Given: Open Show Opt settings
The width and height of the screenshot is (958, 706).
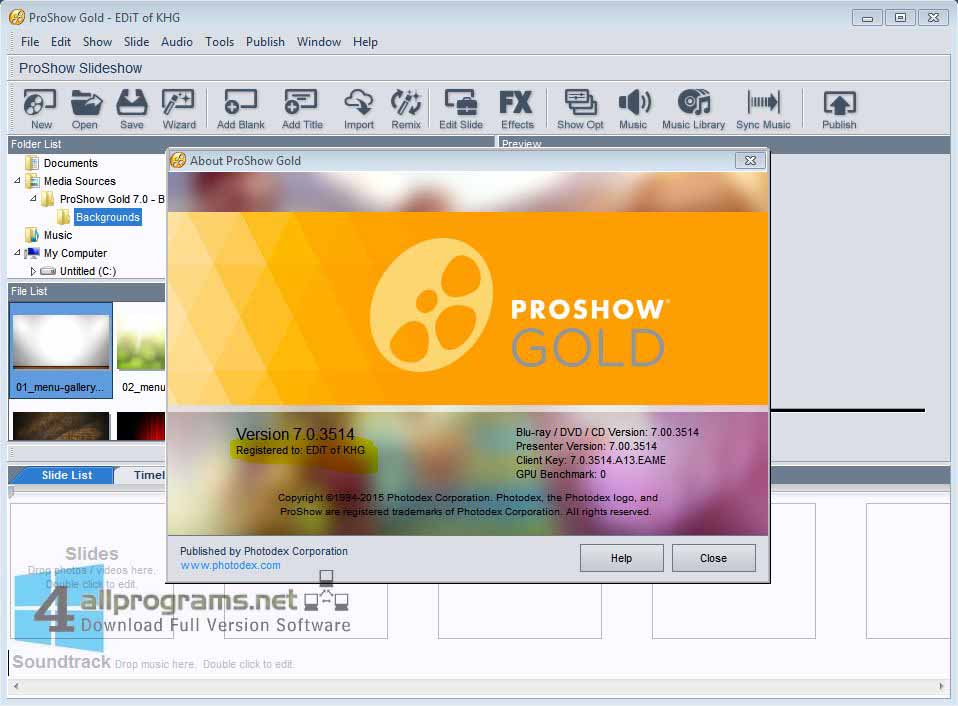Looking at the screenshot, I should [x=580, y=109].
